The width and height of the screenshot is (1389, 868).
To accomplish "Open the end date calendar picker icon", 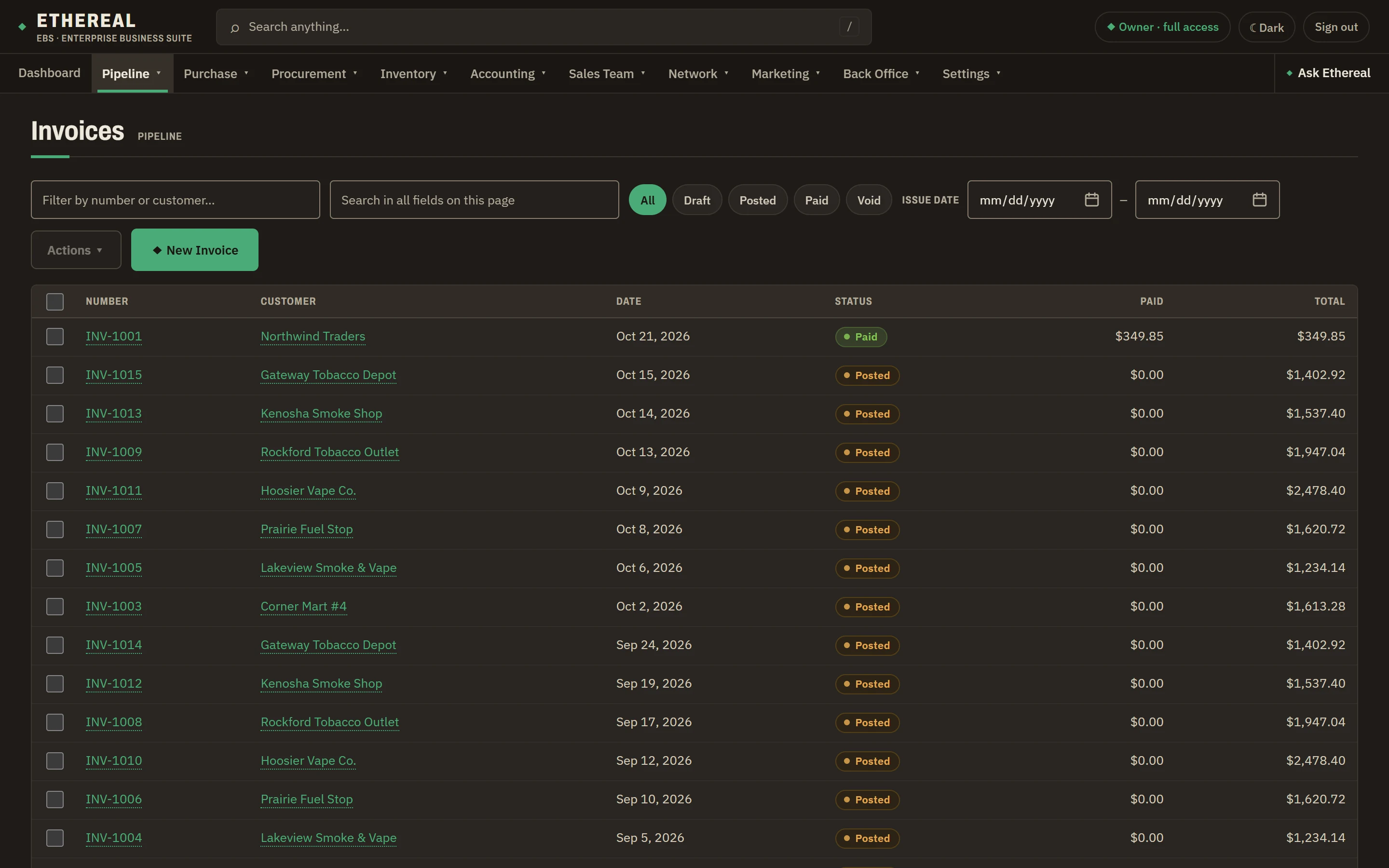I will click(1259, 200).
